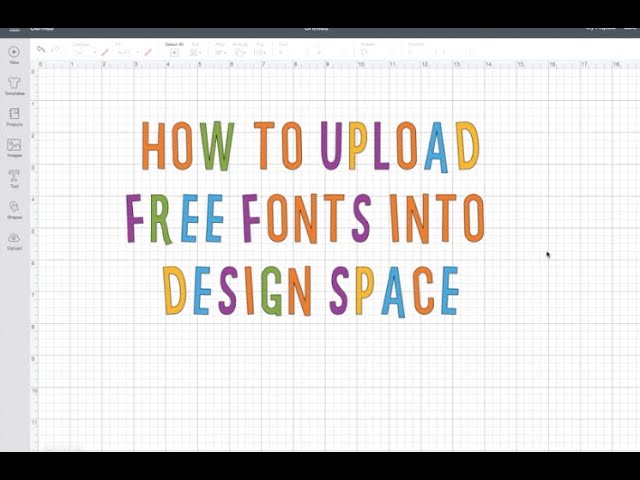Open the Edit dropdown
The width and height of the screenshot is (640, 480).
point(195,50)
